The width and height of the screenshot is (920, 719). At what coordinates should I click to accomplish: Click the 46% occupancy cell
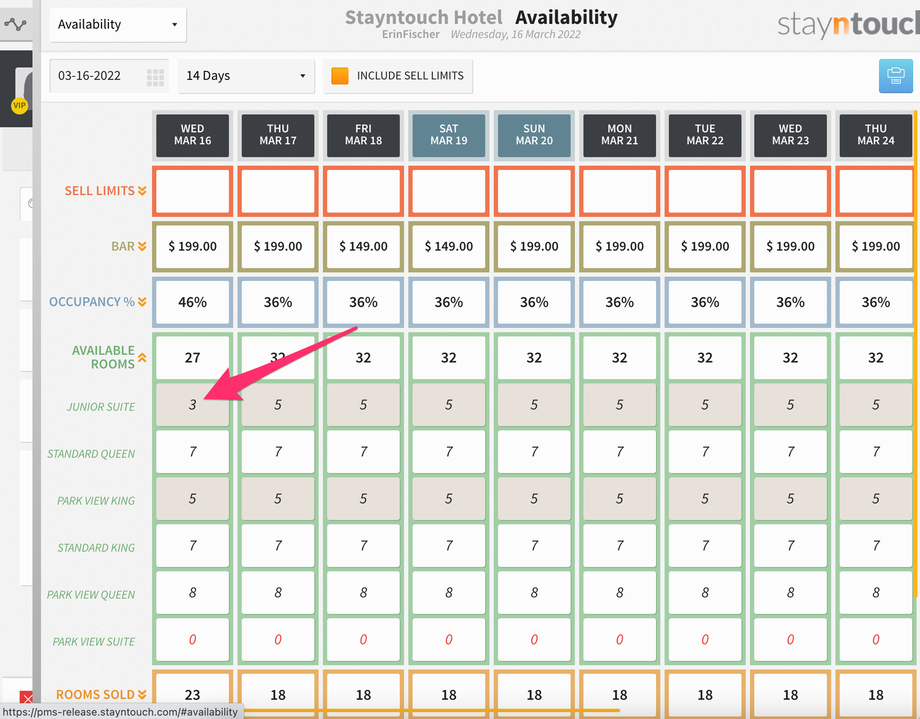pos(192,302)
